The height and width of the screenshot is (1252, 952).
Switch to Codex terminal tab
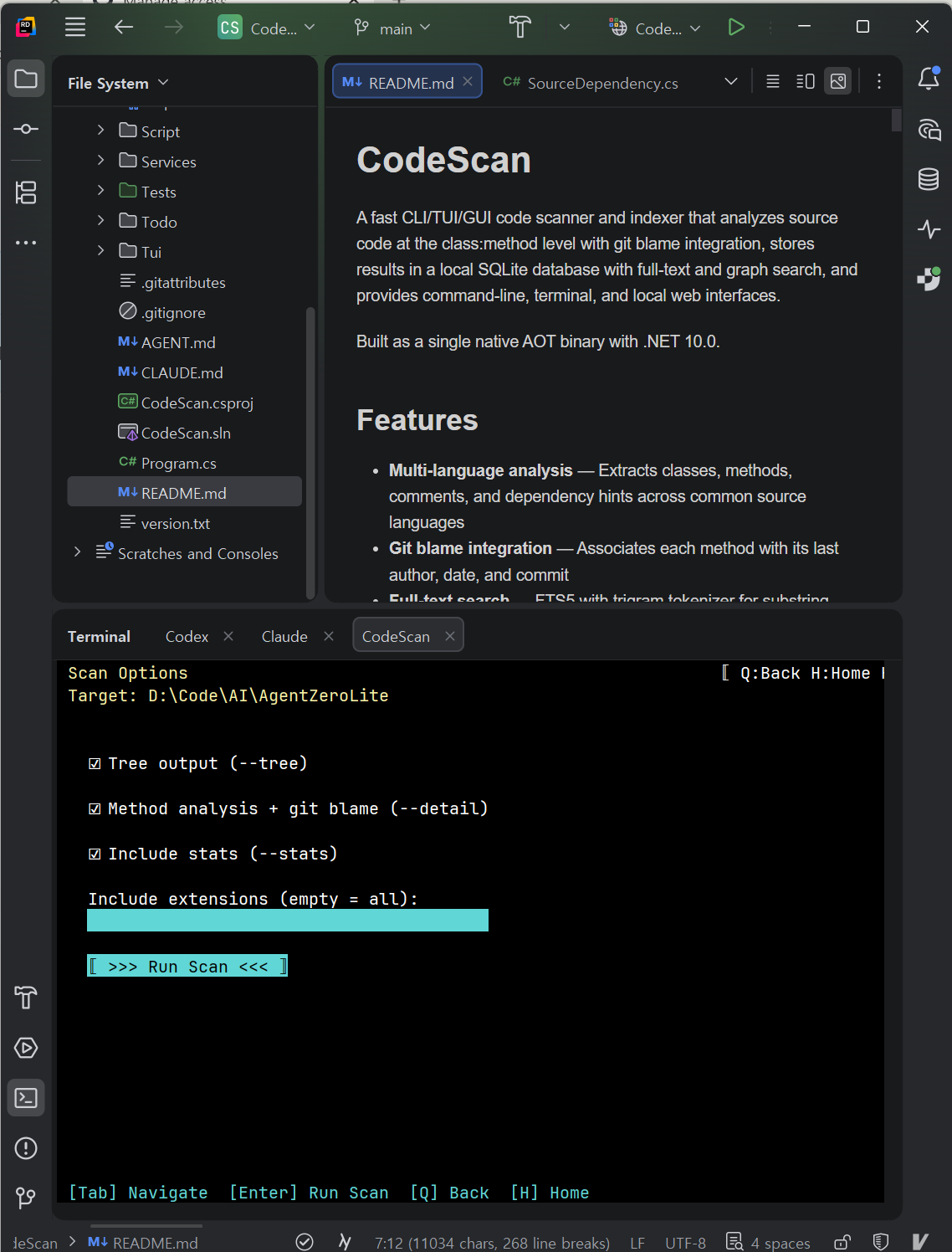(x=187, y=637)
